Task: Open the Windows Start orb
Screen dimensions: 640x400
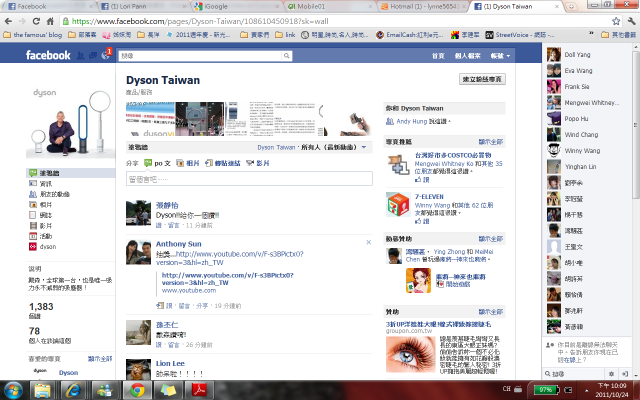Action: click(13, 390)
